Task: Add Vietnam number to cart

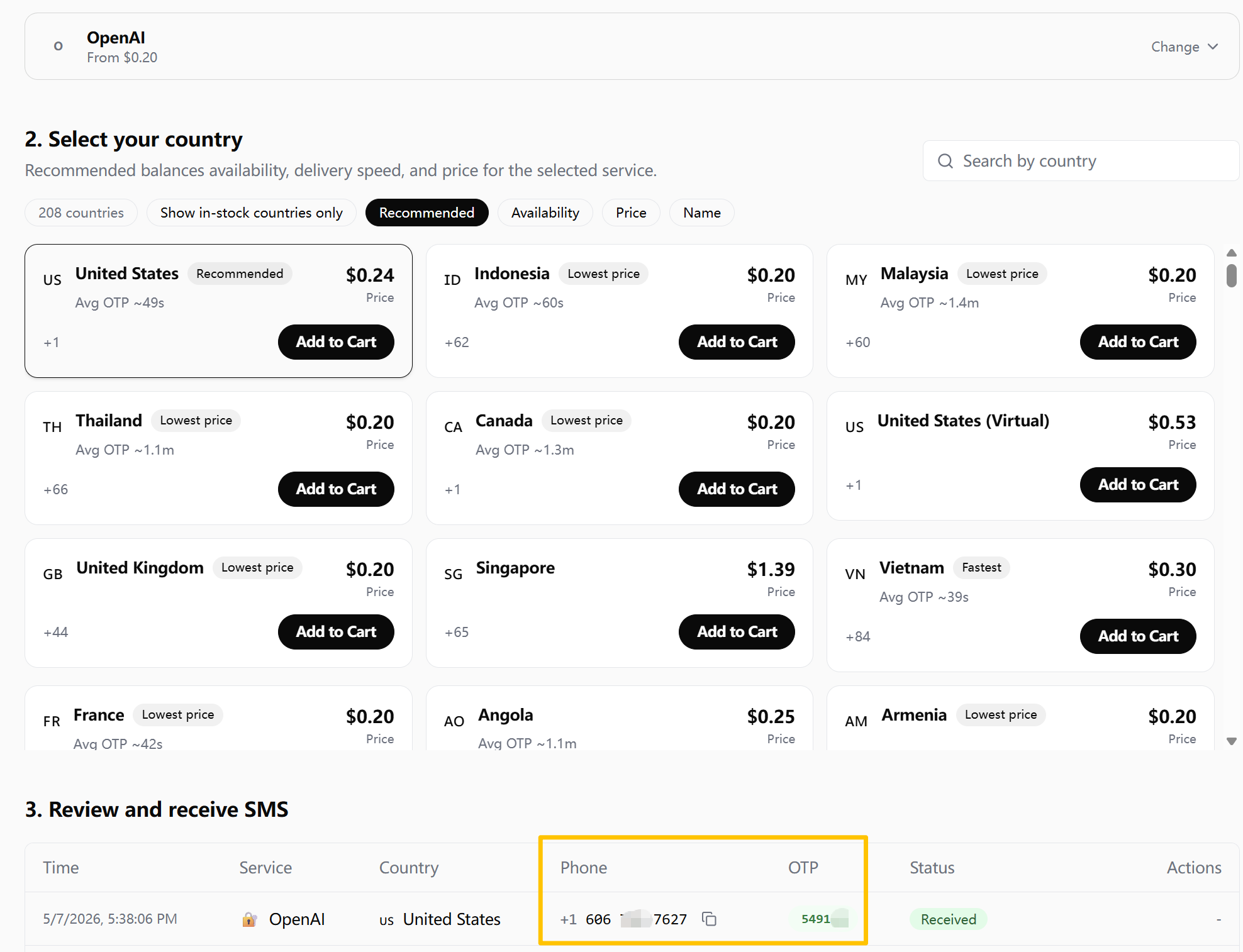Action: 1138,636
